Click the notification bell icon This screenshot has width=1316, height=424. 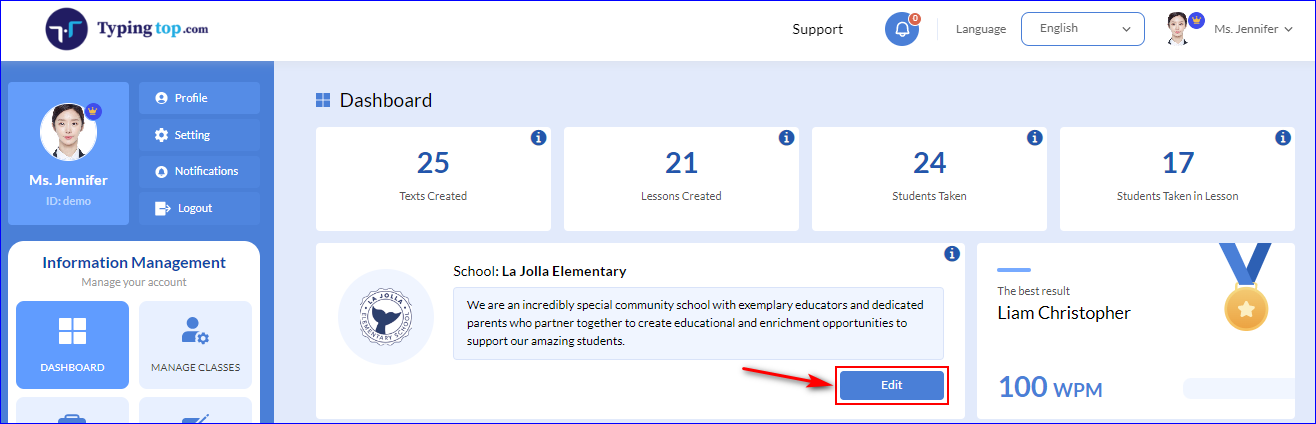[x=902, y=29]
